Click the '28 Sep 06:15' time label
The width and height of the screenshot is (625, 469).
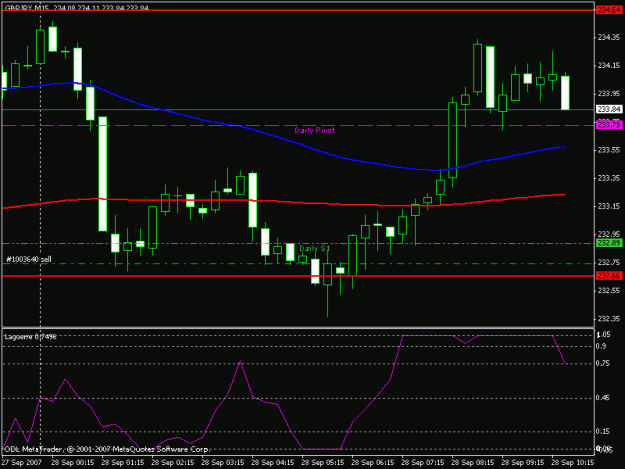pyautogui.click(x=373, y=463)
